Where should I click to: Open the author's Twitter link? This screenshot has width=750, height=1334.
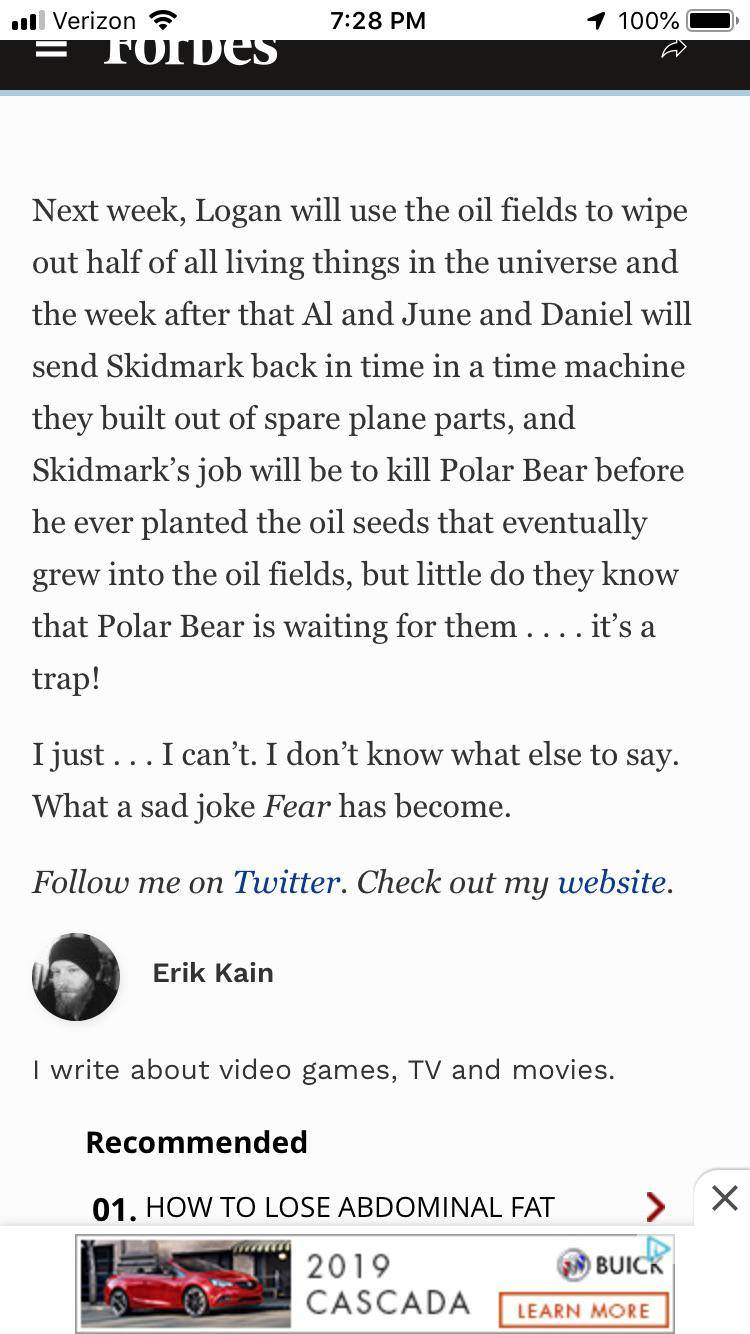(286, 882)
